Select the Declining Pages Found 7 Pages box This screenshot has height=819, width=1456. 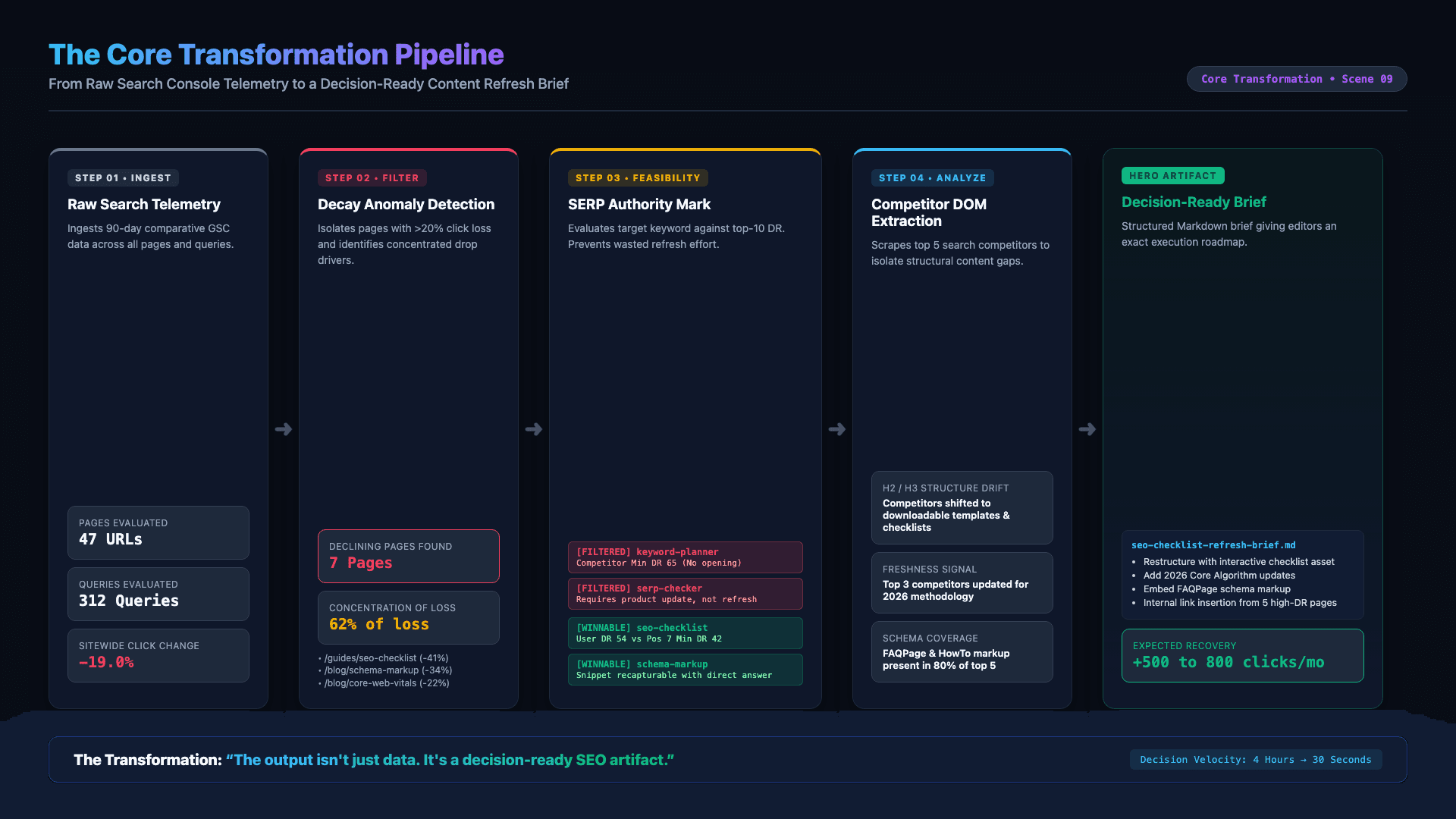click(409, 556)
